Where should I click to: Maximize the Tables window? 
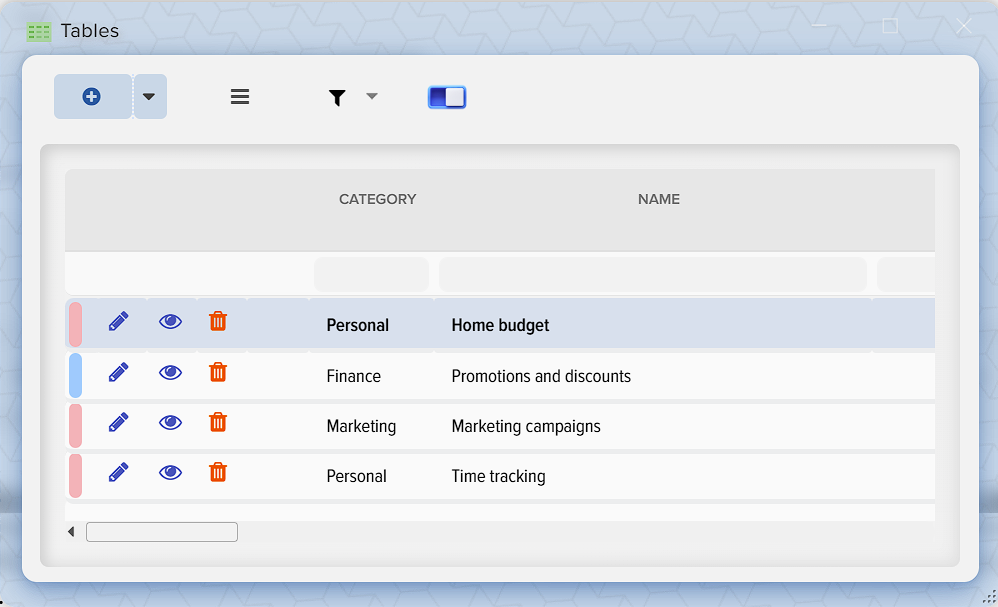click(x=890, y=25)
